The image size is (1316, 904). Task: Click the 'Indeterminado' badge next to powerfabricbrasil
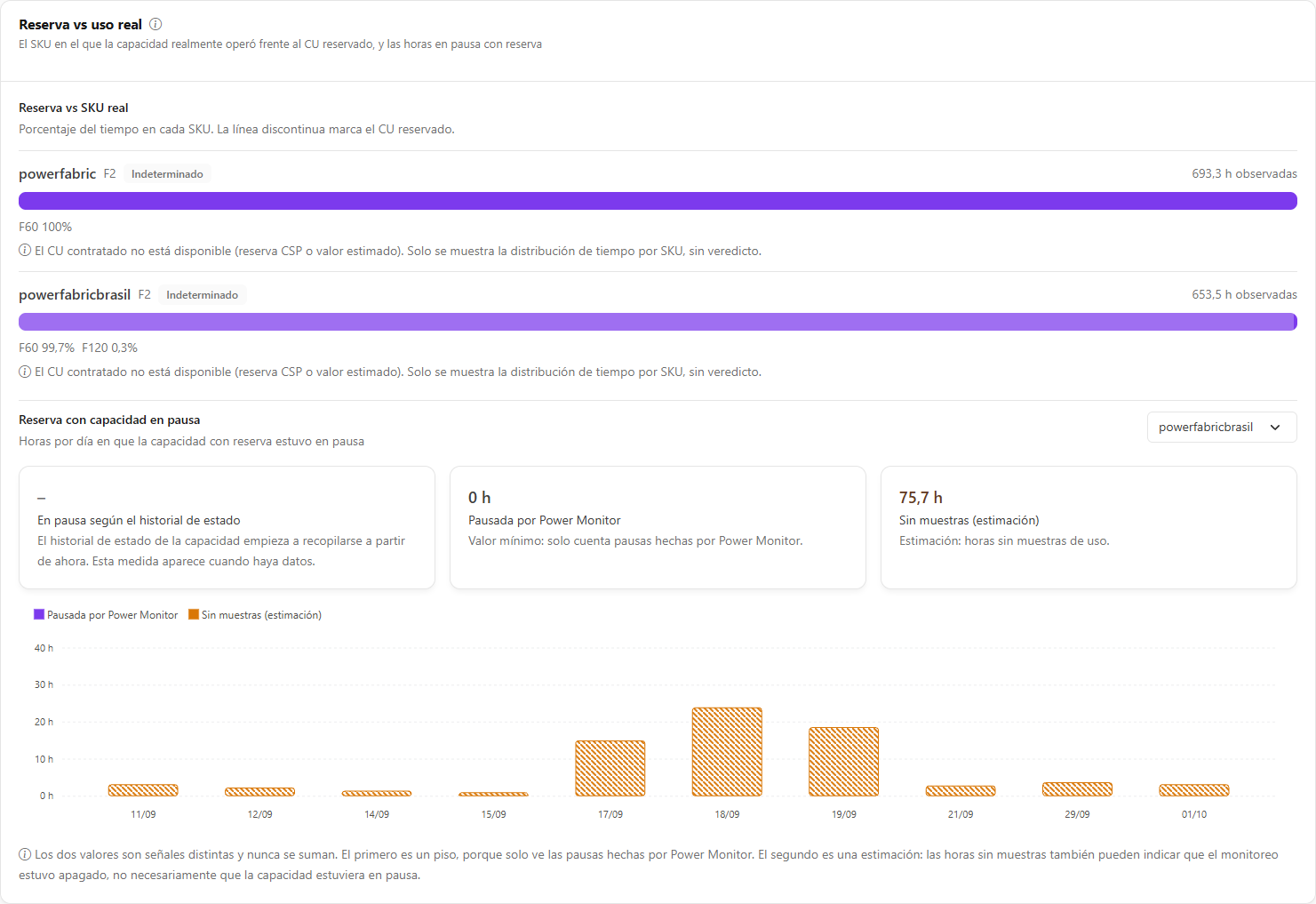pos(202,295)
